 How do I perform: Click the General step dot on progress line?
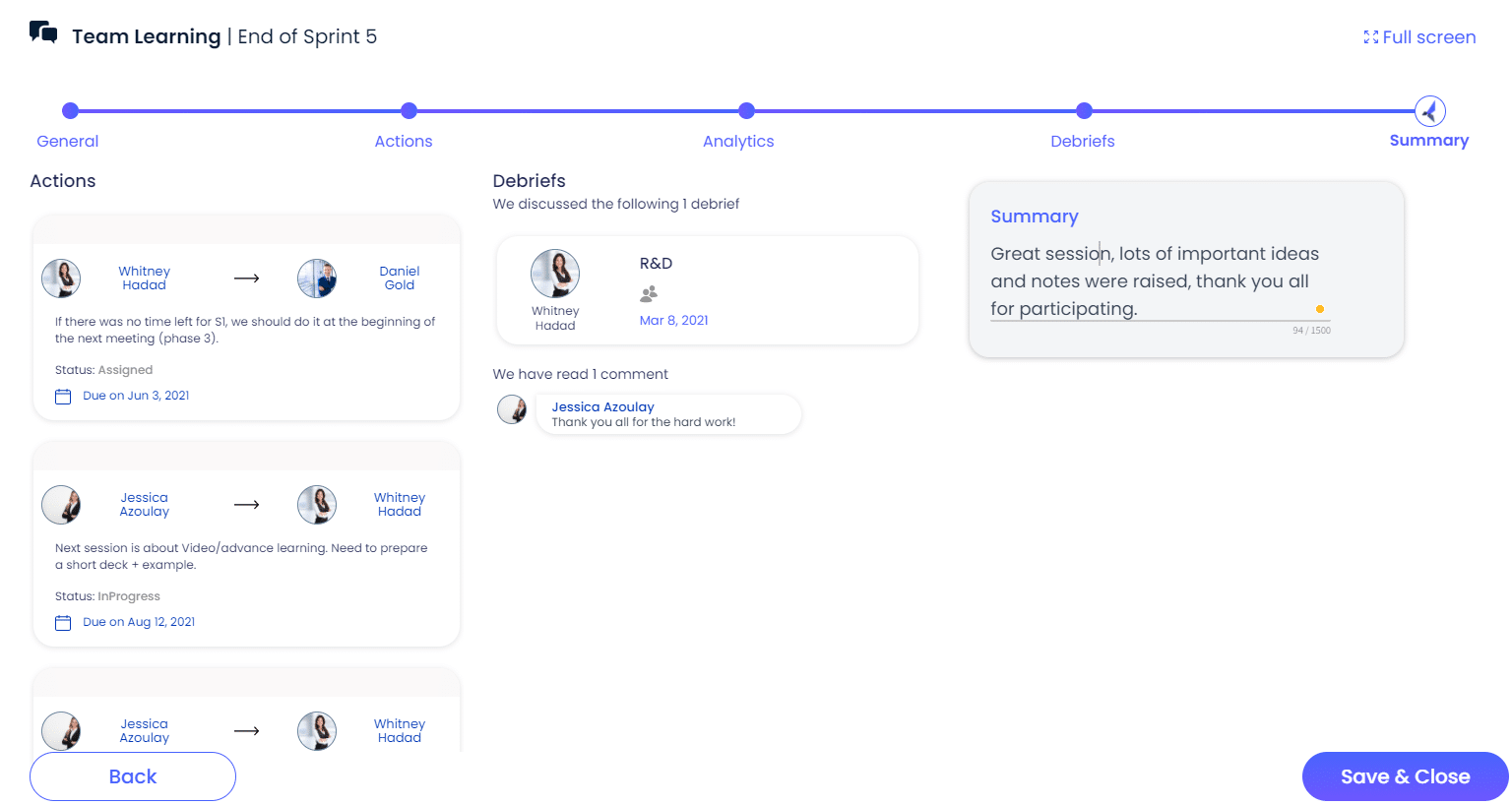click(x=70, y=111)
